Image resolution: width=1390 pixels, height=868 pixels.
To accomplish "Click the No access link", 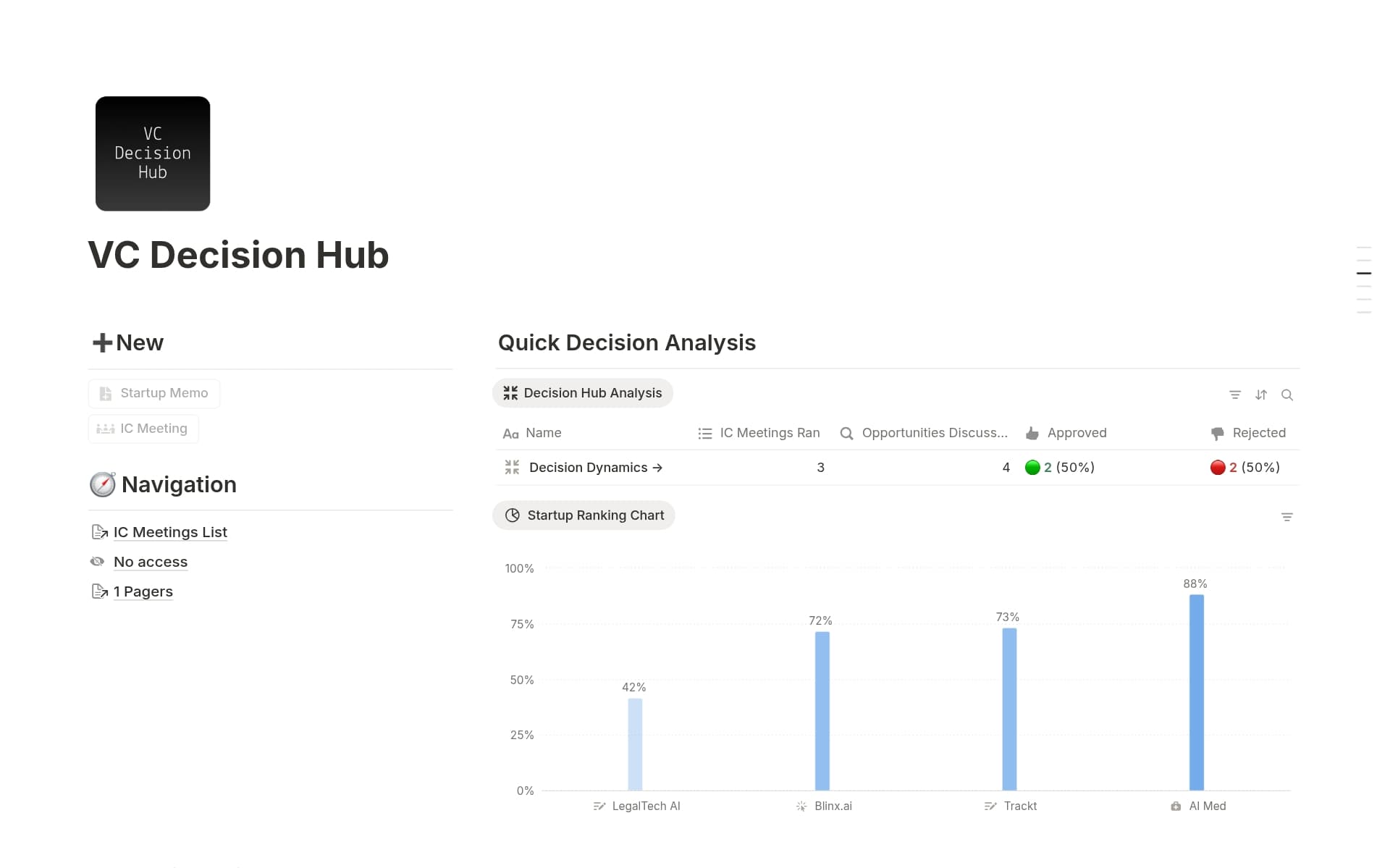I will pos(151,562).
